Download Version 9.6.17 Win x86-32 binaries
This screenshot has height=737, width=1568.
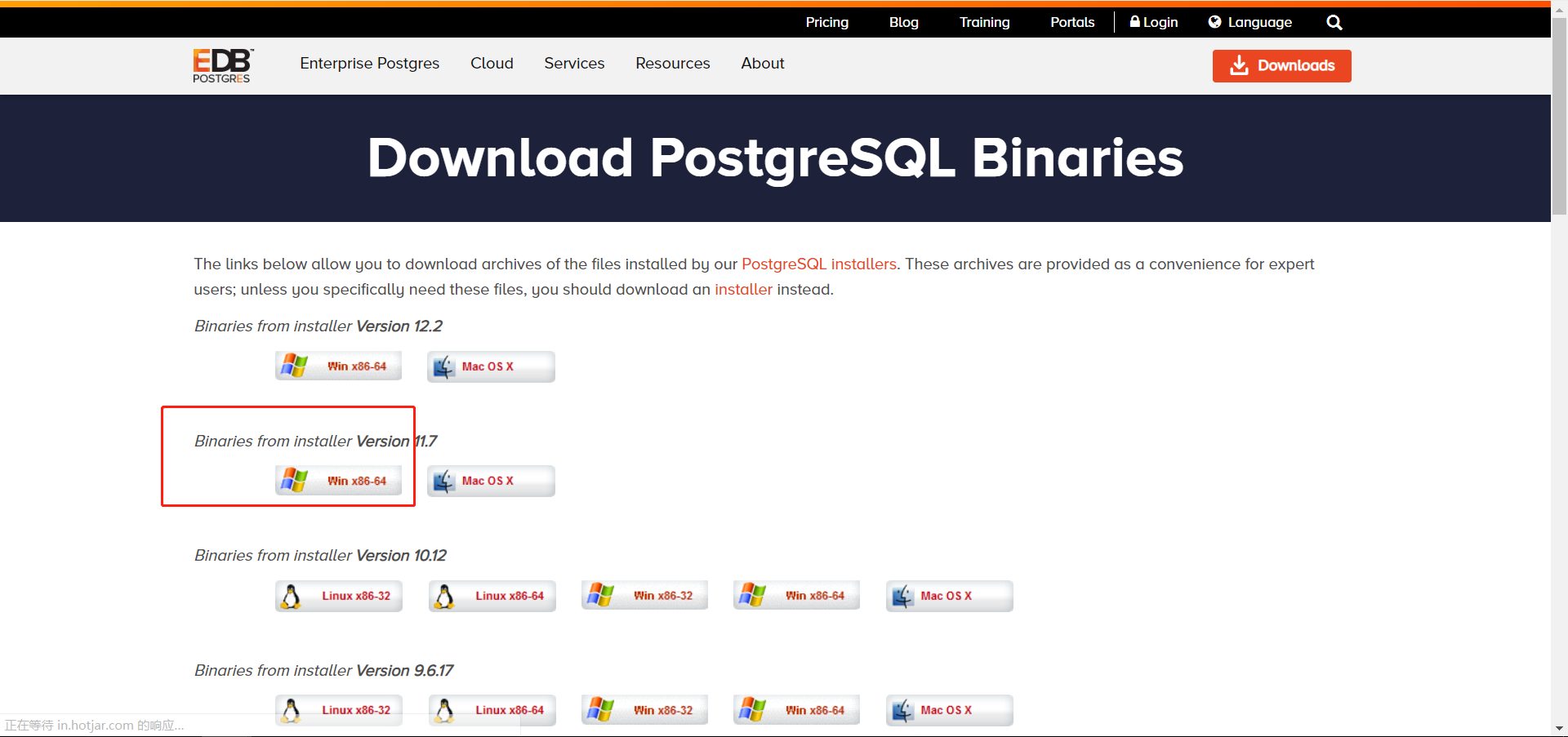point(644,710)
